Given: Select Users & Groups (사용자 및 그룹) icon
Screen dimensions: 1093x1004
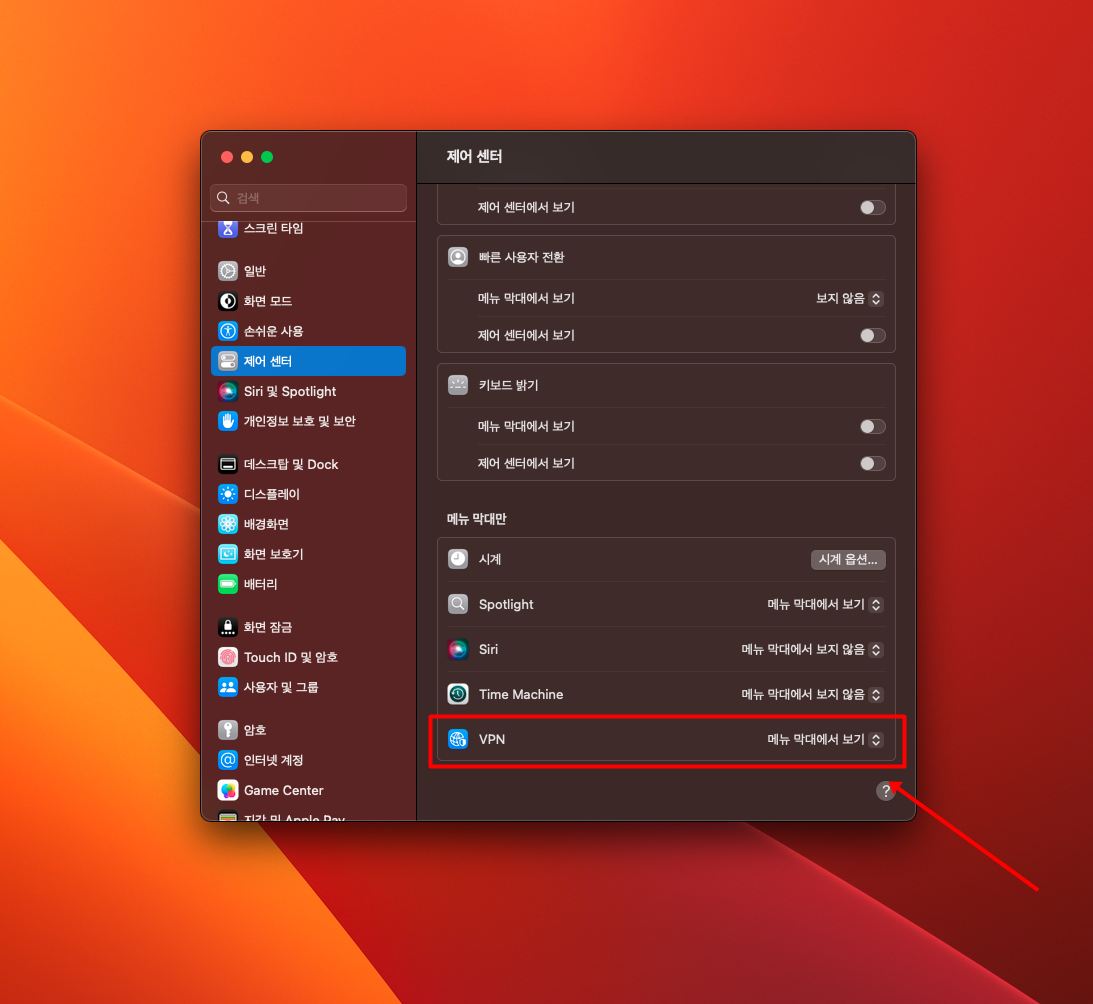Looking at the screenshot, I should click(x=228, y=687).
